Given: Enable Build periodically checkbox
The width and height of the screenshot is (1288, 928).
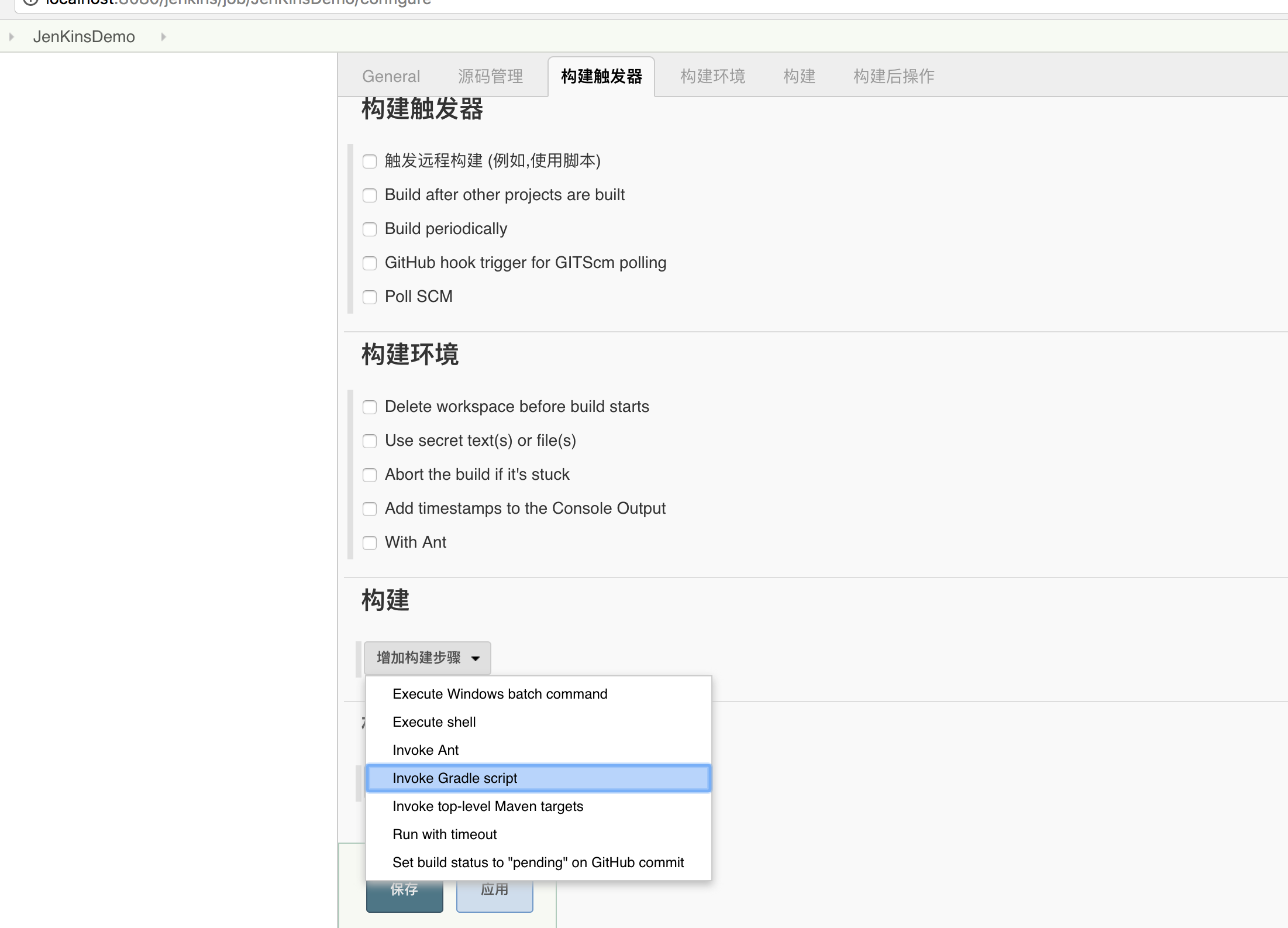Looking at the screenshot, I should coord(369,229).
